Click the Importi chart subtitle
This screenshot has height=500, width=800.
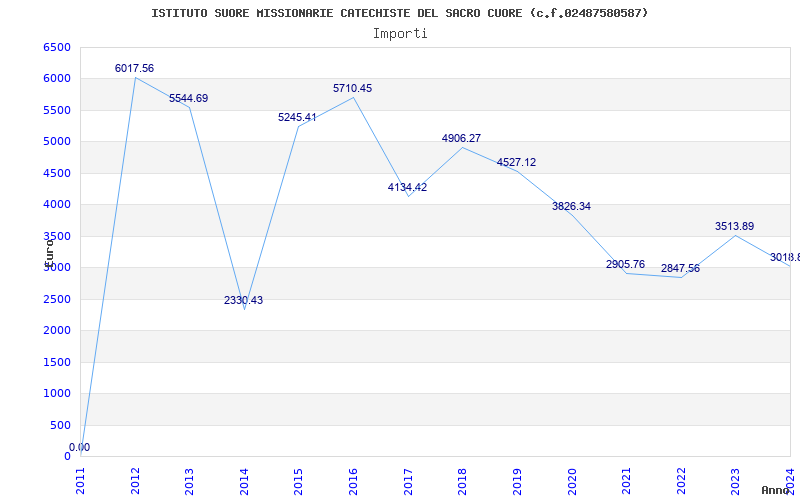click(400, 34)
